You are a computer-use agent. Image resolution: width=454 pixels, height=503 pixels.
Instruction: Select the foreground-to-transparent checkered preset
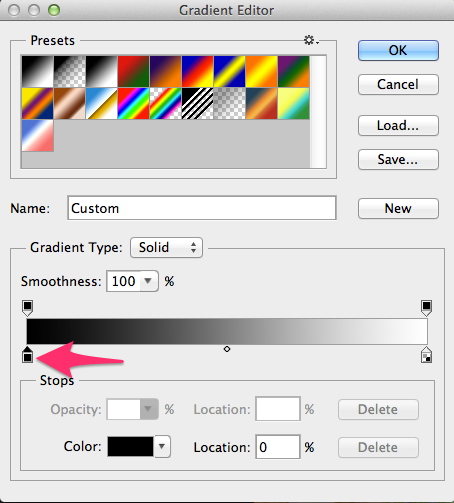(x=69, y=72)
